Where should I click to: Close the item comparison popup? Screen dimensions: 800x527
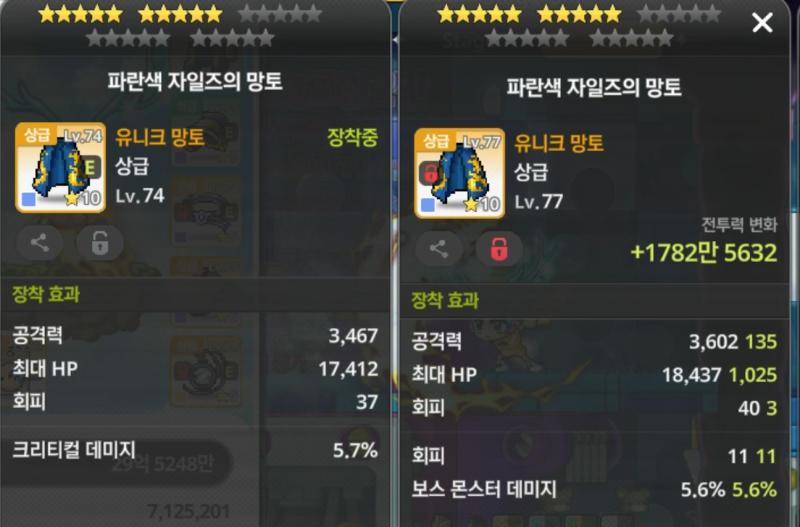(x=762, y=22)
